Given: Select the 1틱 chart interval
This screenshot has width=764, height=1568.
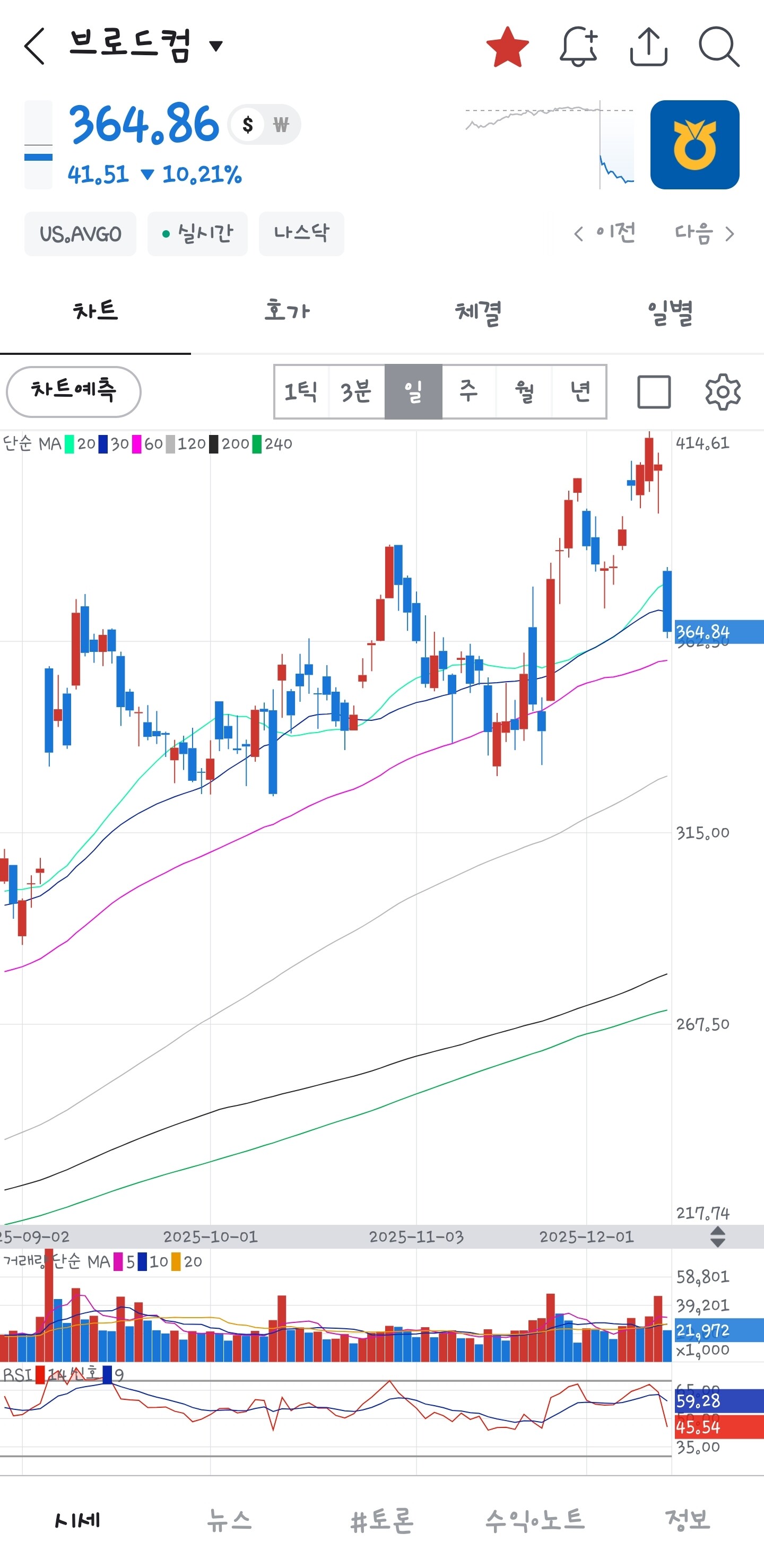Looking at the screenshot, I should click(301, 391).
